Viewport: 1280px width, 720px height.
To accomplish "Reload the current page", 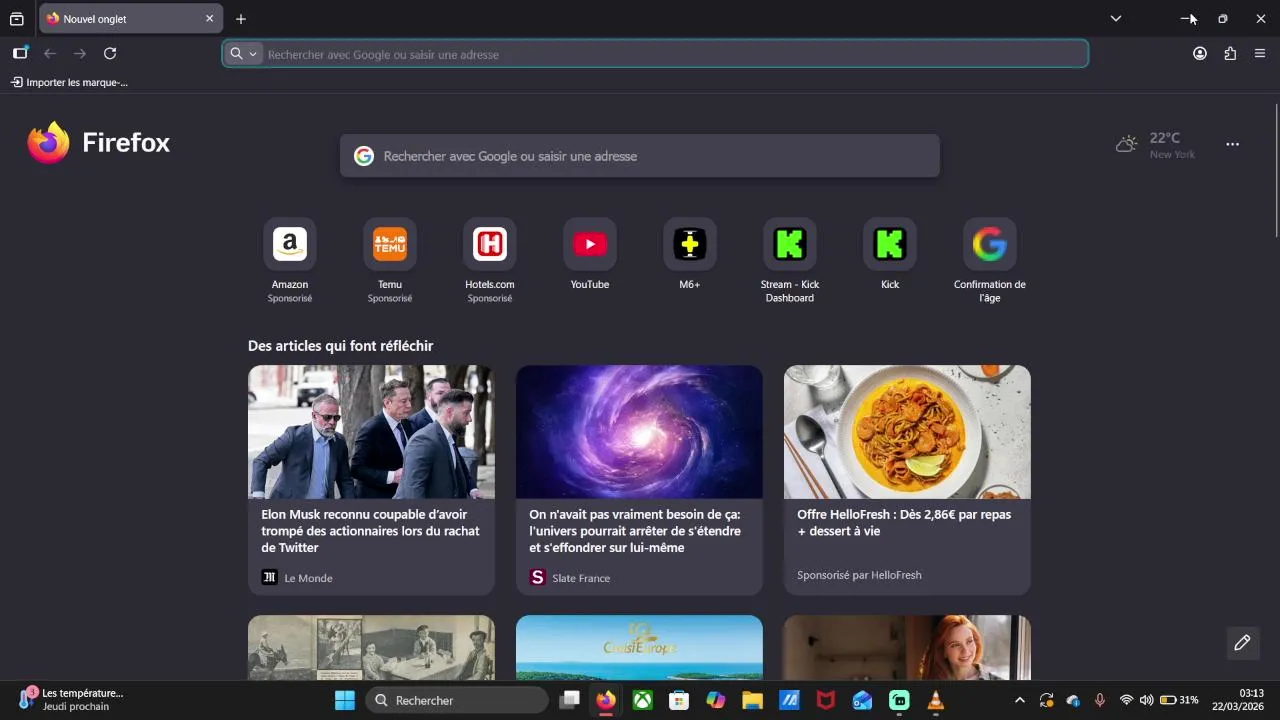I will click(110, 53).
